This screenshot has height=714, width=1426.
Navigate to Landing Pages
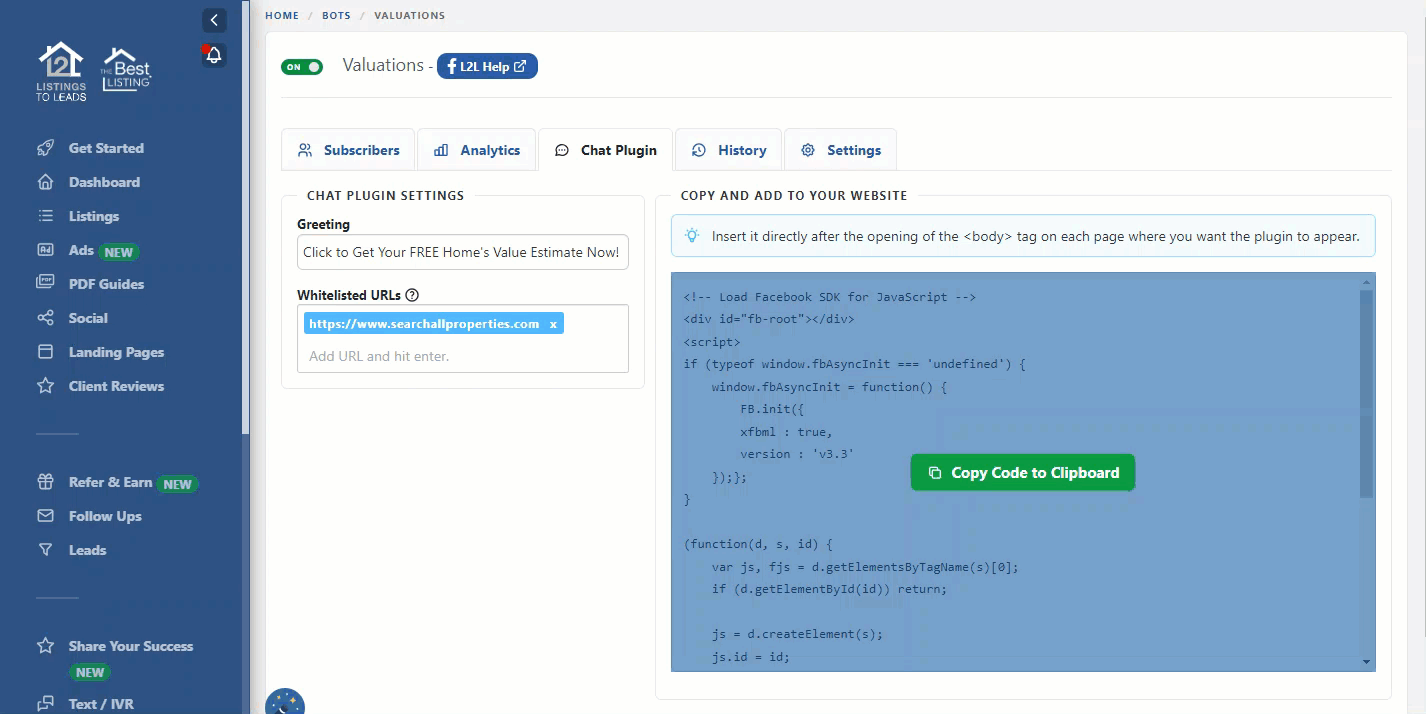coord(114,352)
